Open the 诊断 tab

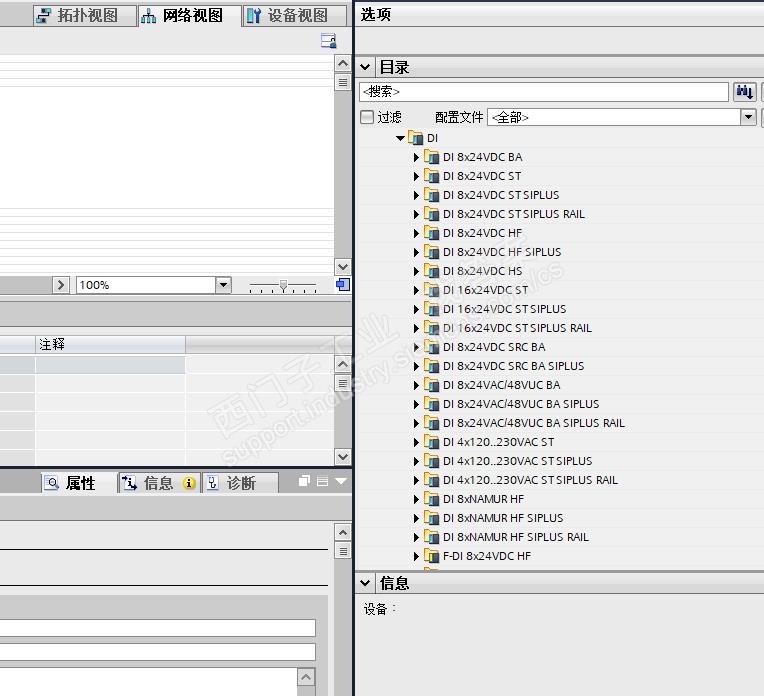pyautogui.click(x=240, y=483)
